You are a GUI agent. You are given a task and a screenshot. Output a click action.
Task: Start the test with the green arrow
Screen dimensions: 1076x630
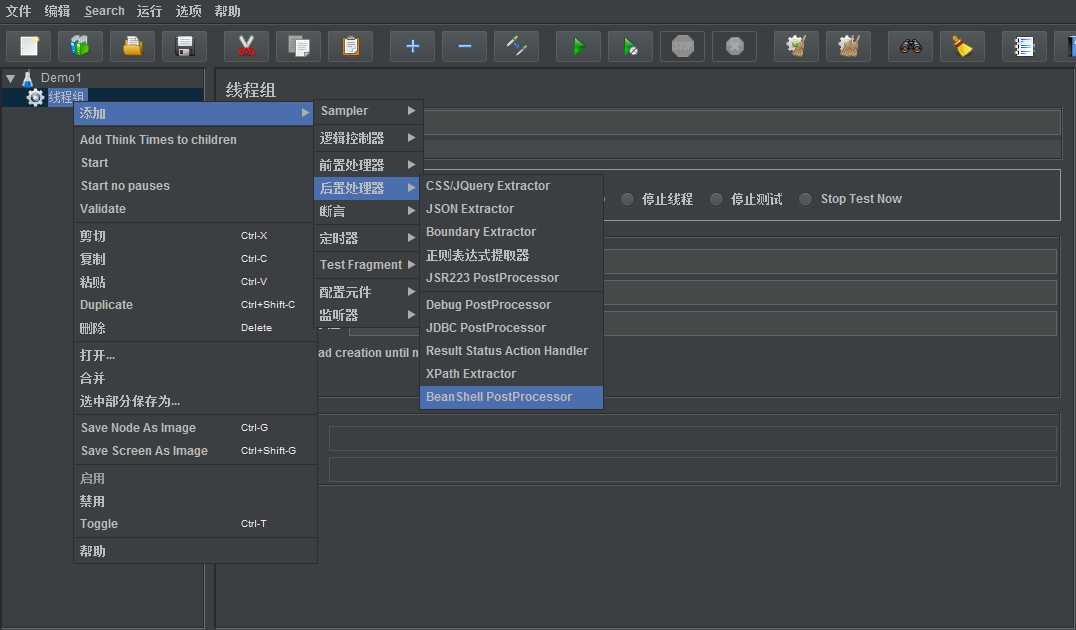pos(578,46)
